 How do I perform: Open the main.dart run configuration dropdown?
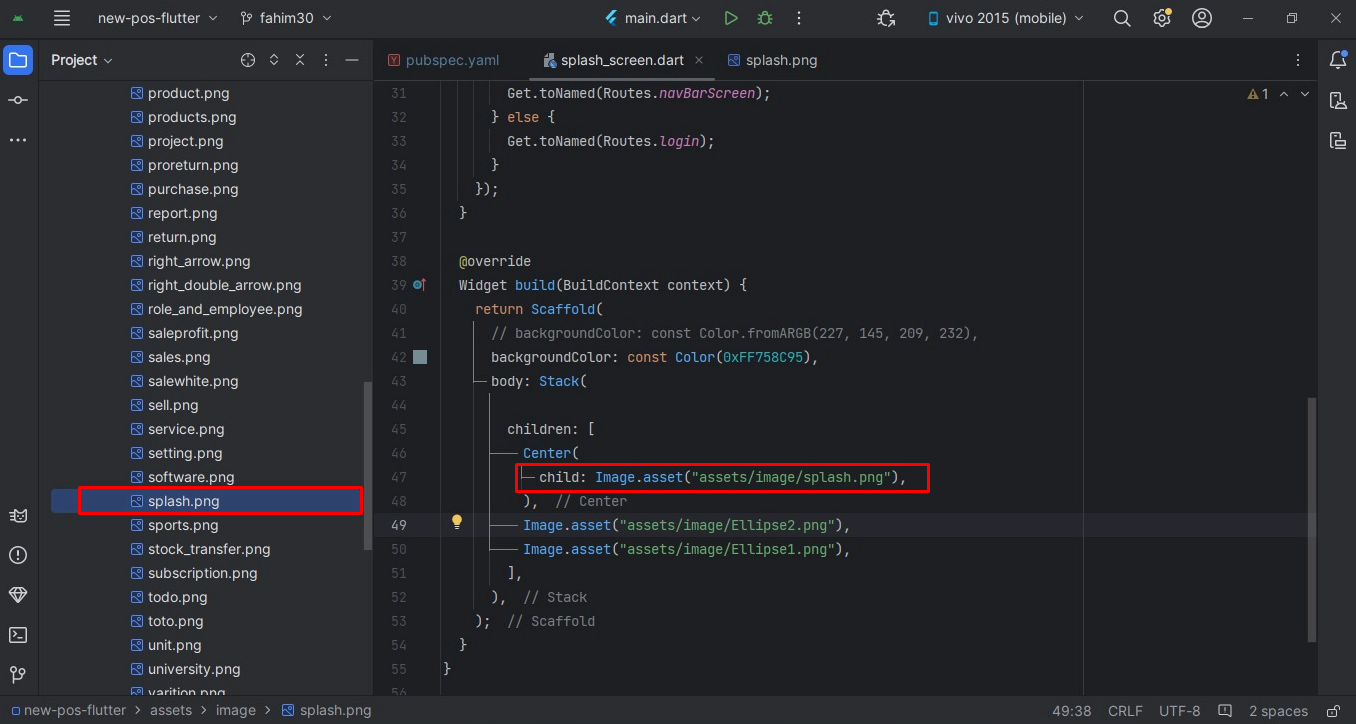click(x=653, y=18)
